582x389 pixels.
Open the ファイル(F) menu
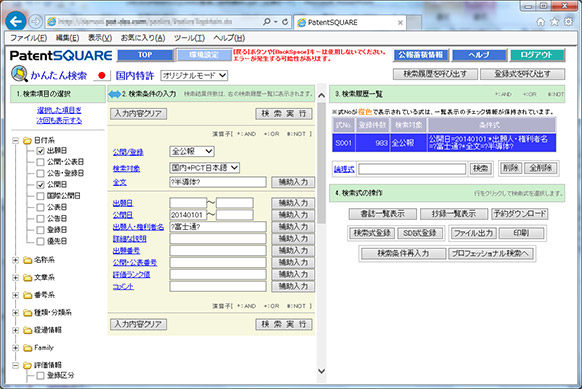(x=28, y=38)
